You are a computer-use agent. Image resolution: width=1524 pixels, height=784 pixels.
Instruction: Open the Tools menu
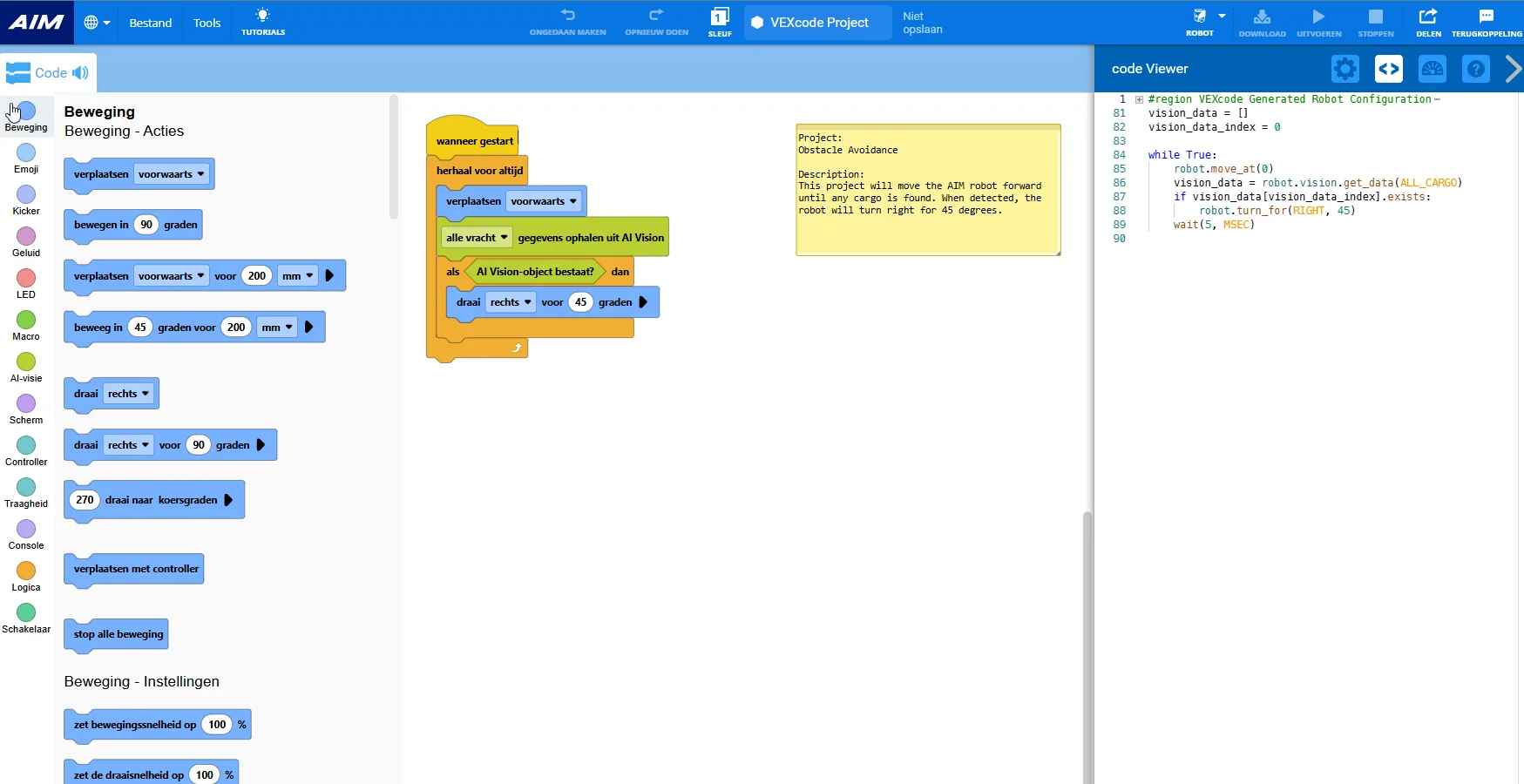tap(207, 23)
